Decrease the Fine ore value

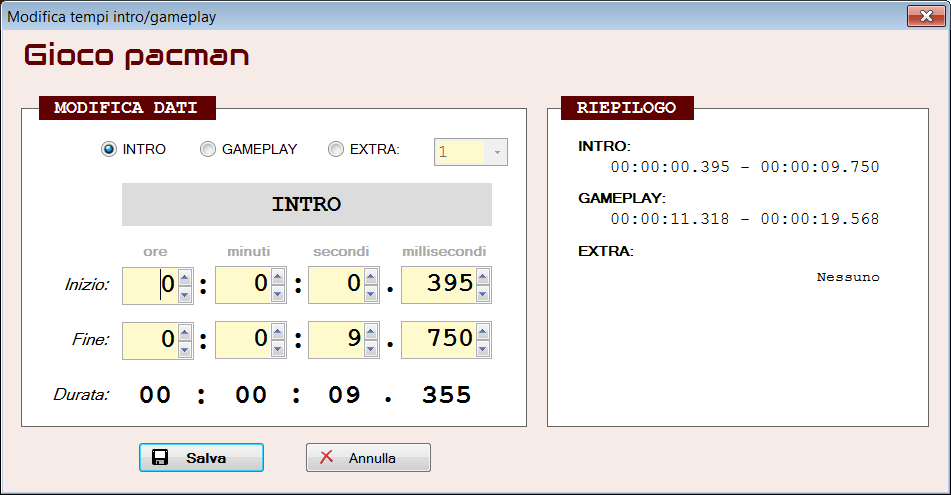coord(184,348)
